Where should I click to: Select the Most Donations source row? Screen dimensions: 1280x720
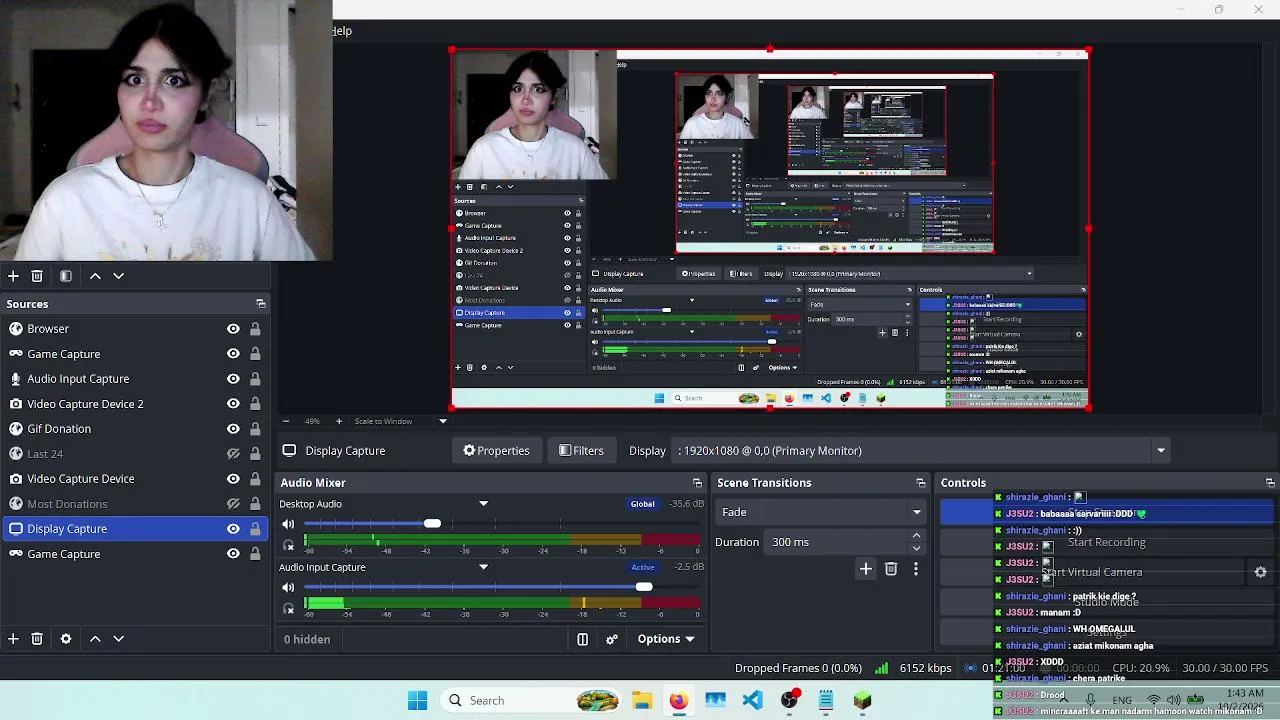(x=135, y=504)
